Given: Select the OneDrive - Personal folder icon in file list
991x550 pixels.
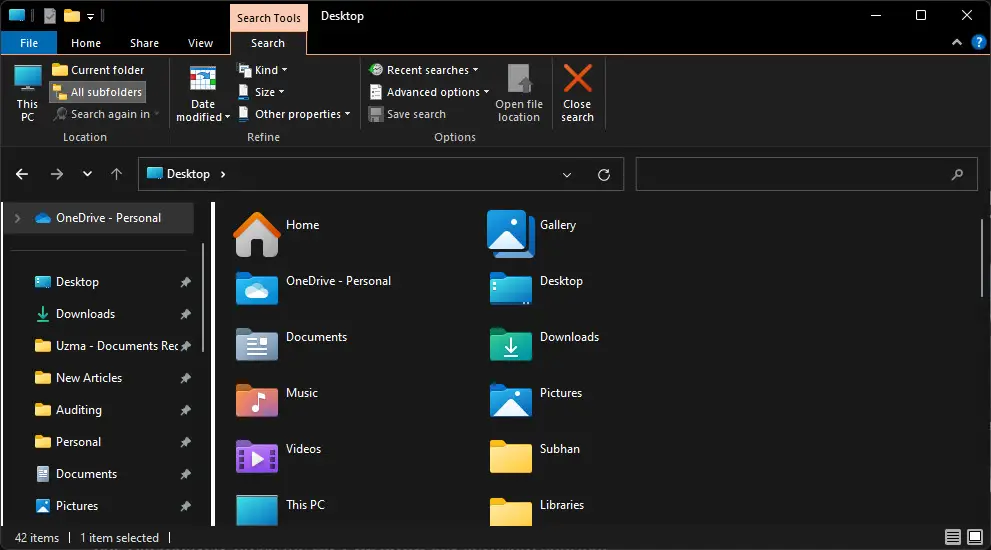Looking at the screenshot, I should pyautogui.click(x=257, y=289).
